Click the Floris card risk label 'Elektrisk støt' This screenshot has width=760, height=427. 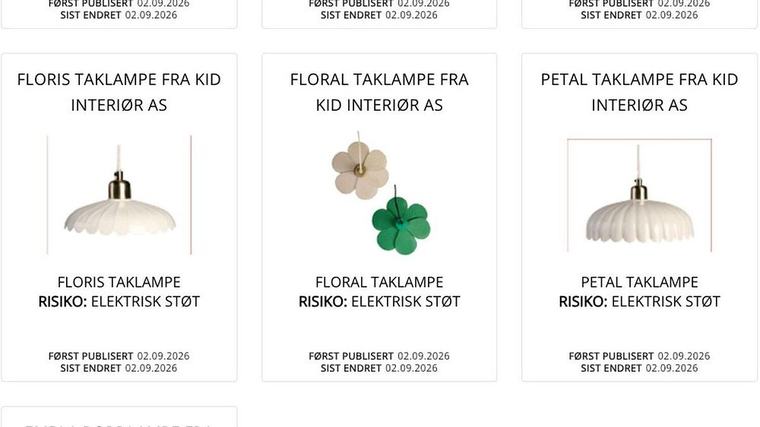[x=145, y=301]
